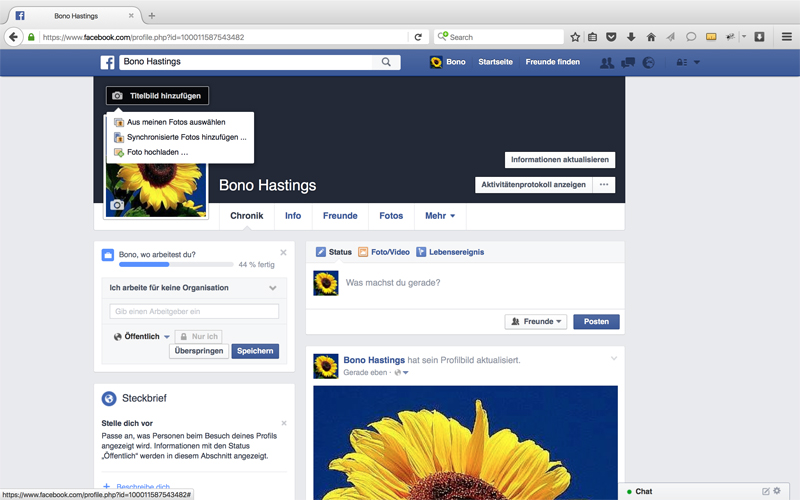Click the search magnifier in Facebook bar
The image size is (800, 500).
(x=386, y=62)
